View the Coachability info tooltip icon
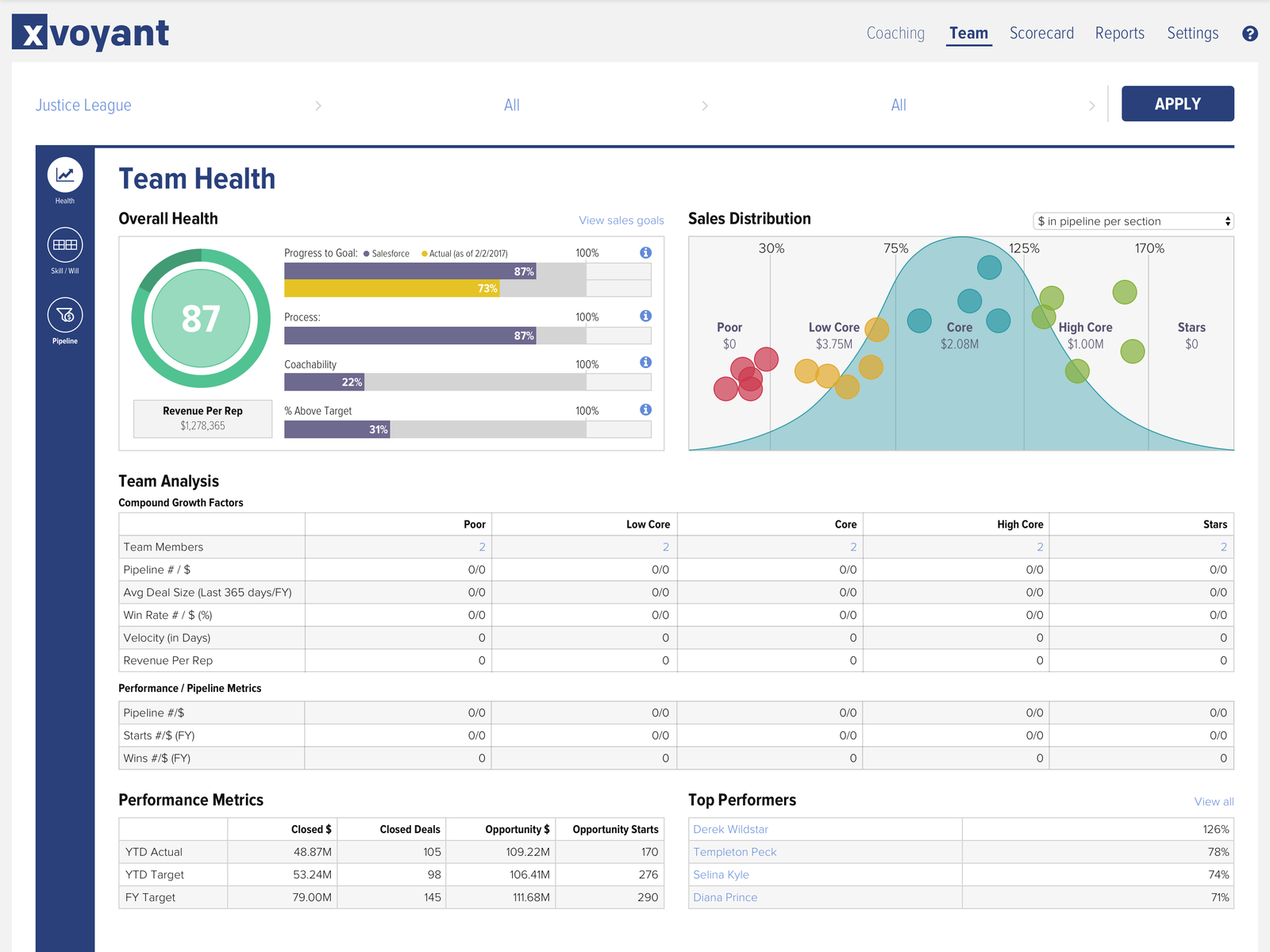The image size is (1270, 952). [x=645, y=363]
